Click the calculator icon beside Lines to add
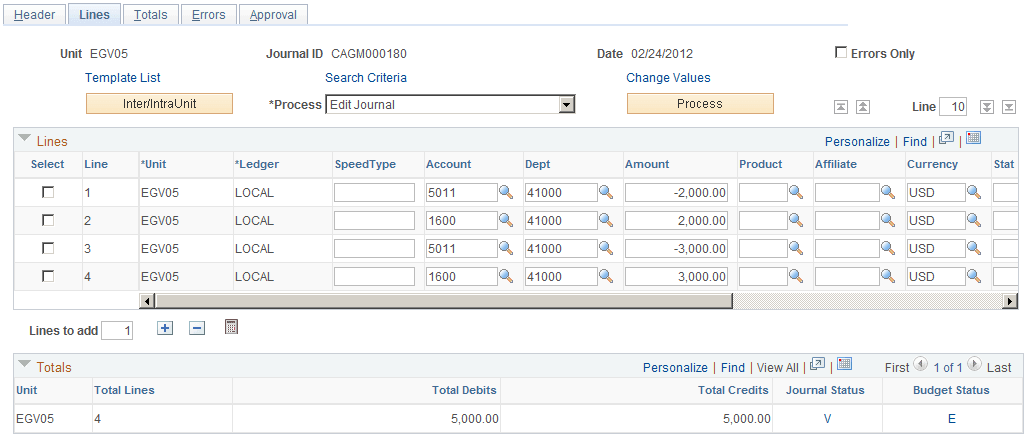This screenshot has width=1028, height=437. 231,327
